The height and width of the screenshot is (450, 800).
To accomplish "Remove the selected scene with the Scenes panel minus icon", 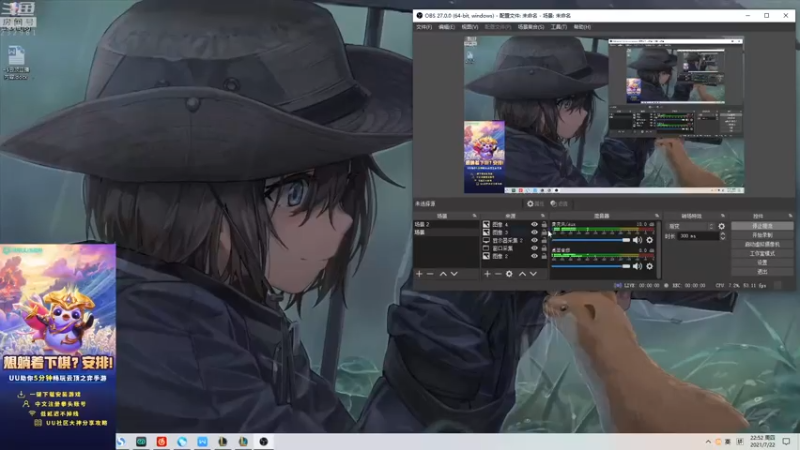I will click(x=430, y=274).
